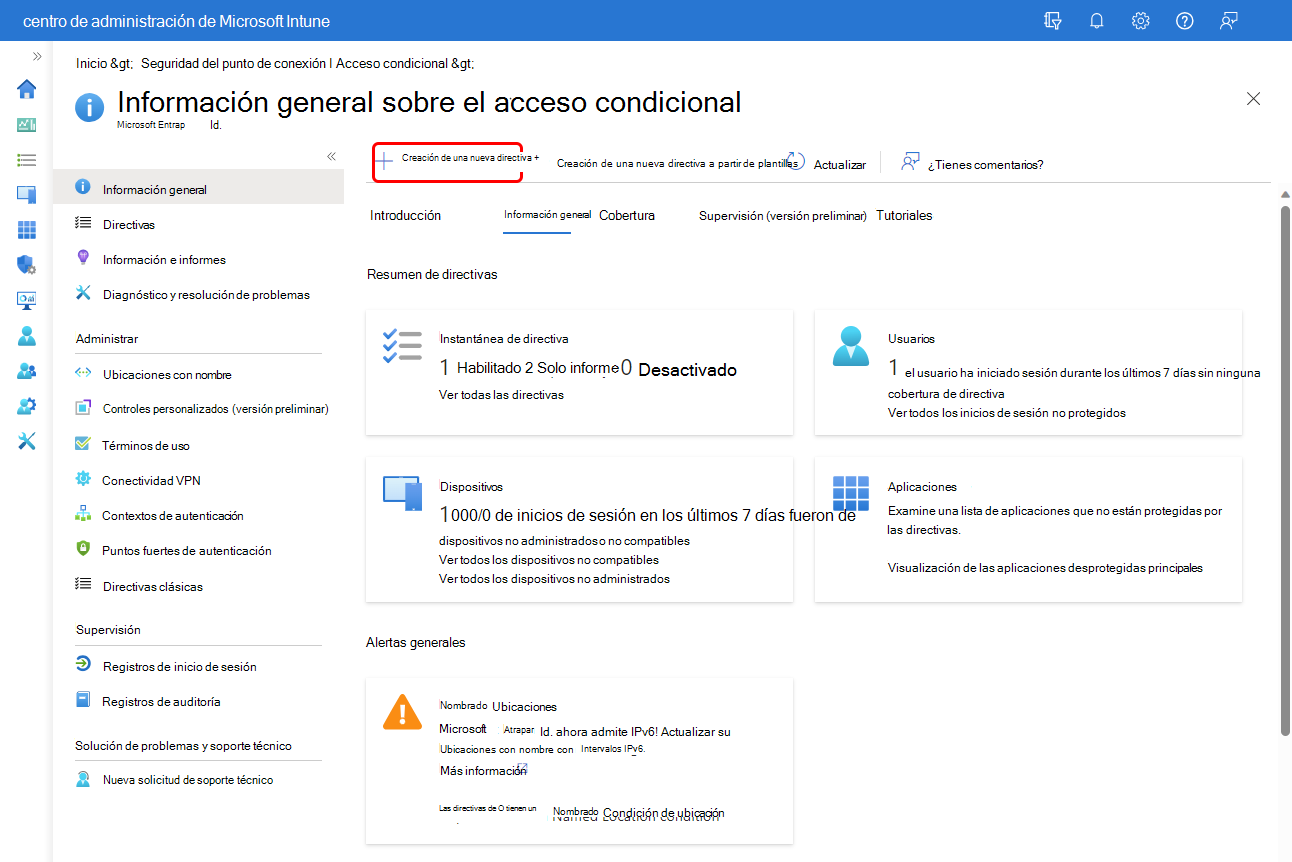Open the Copilot/portal icon in top bar
This screenshot has height=862, width=1292.
[1052, 20]
